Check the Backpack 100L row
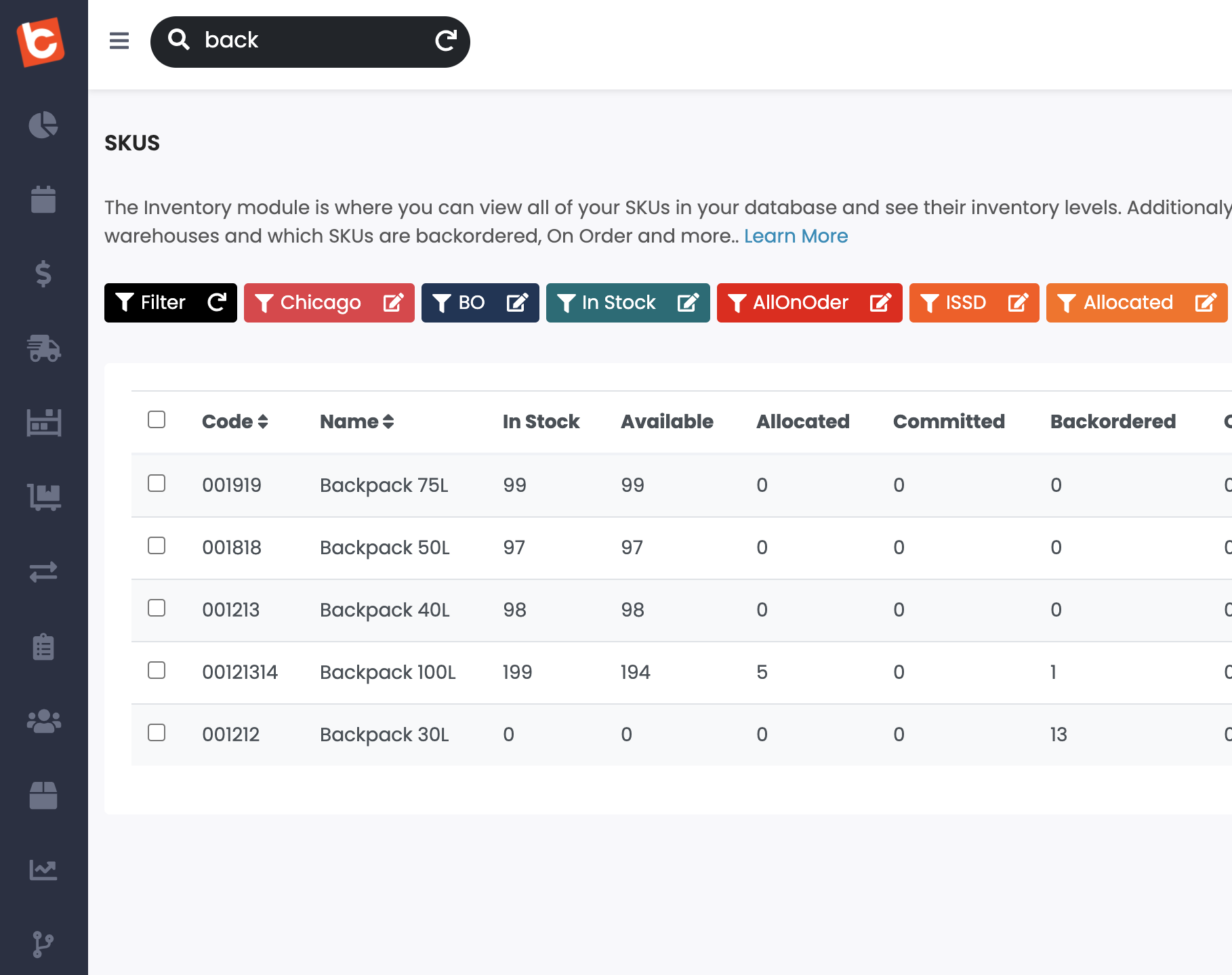The image size is (1232, 975). [157, 670]
